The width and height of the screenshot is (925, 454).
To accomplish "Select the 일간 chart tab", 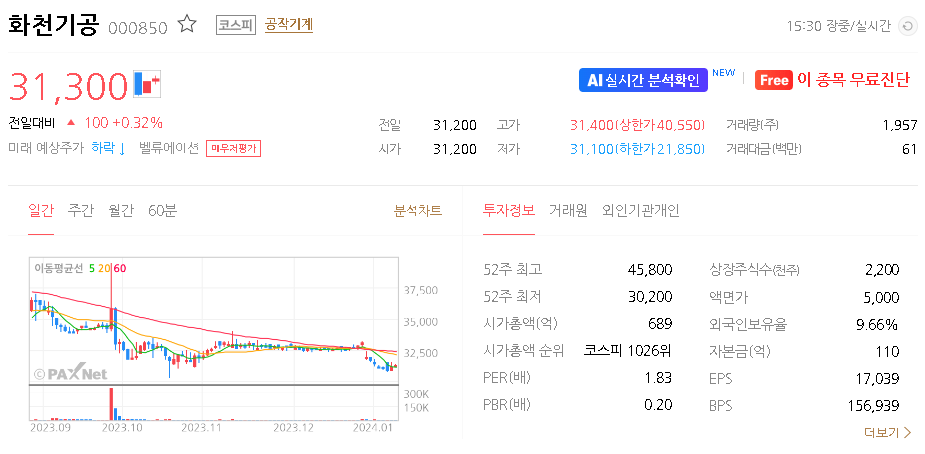I will point(41,210).
